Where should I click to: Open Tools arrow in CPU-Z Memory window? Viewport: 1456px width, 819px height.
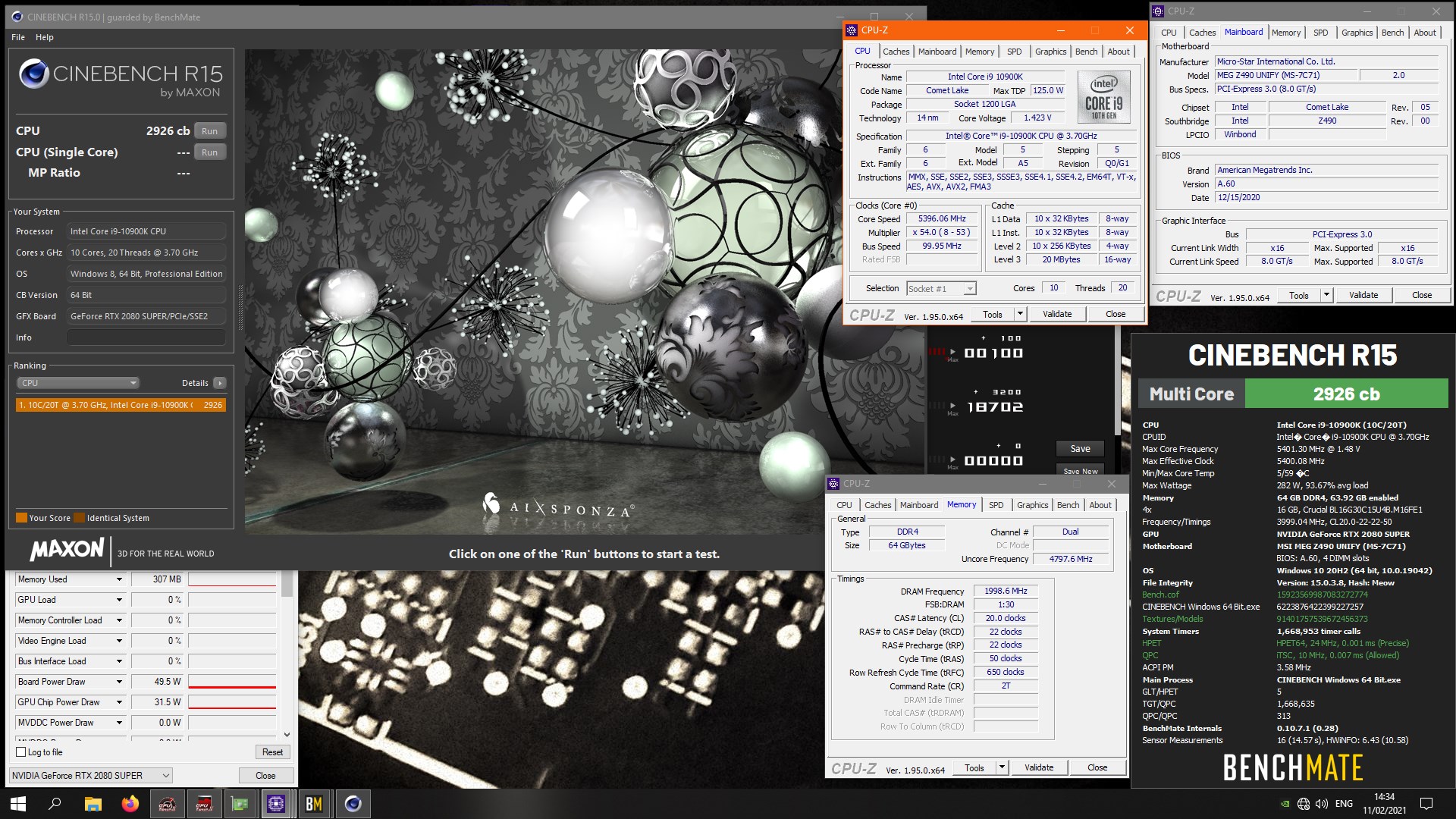pyautogui.click(x=1001, y=767)
